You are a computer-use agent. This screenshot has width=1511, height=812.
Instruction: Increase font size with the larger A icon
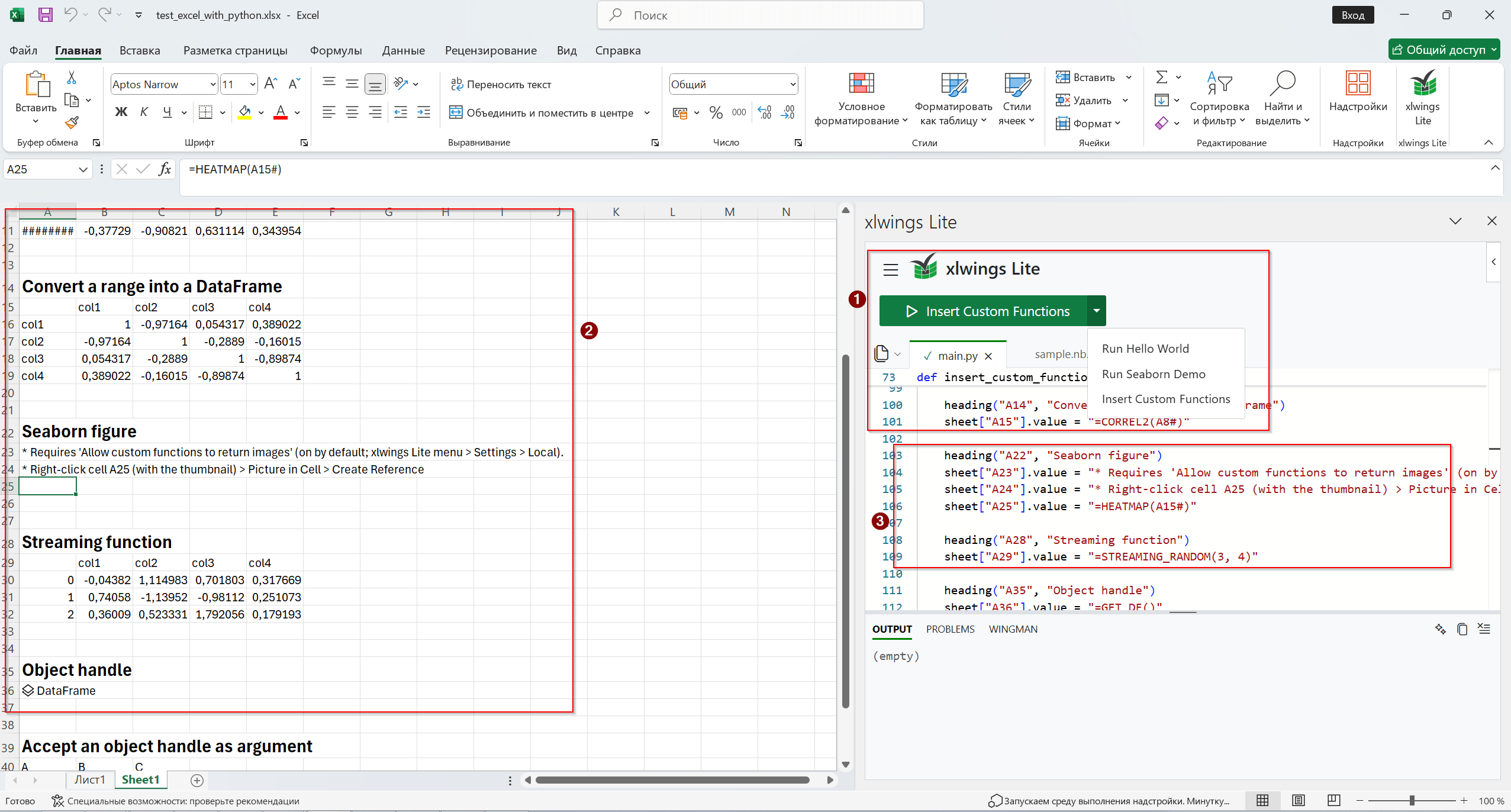point(270,83)
